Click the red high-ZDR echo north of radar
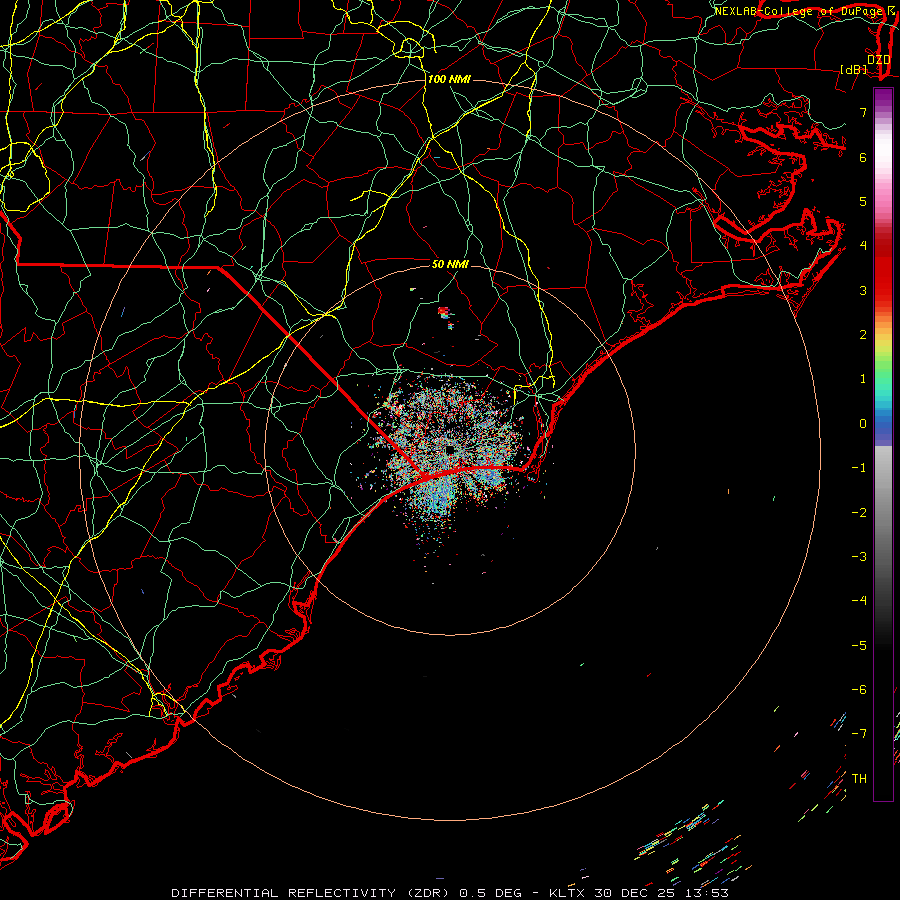 tap(444, 312)
